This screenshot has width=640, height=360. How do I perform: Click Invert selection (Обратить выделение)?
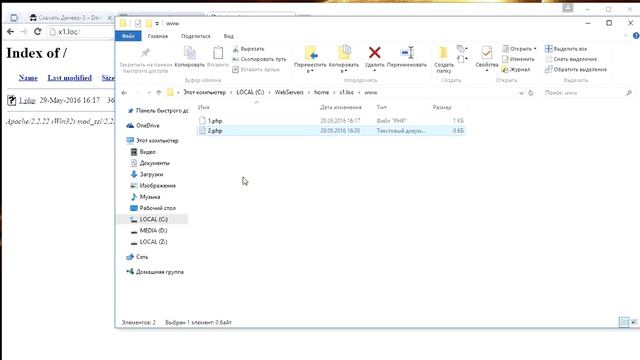coord(576,69)
